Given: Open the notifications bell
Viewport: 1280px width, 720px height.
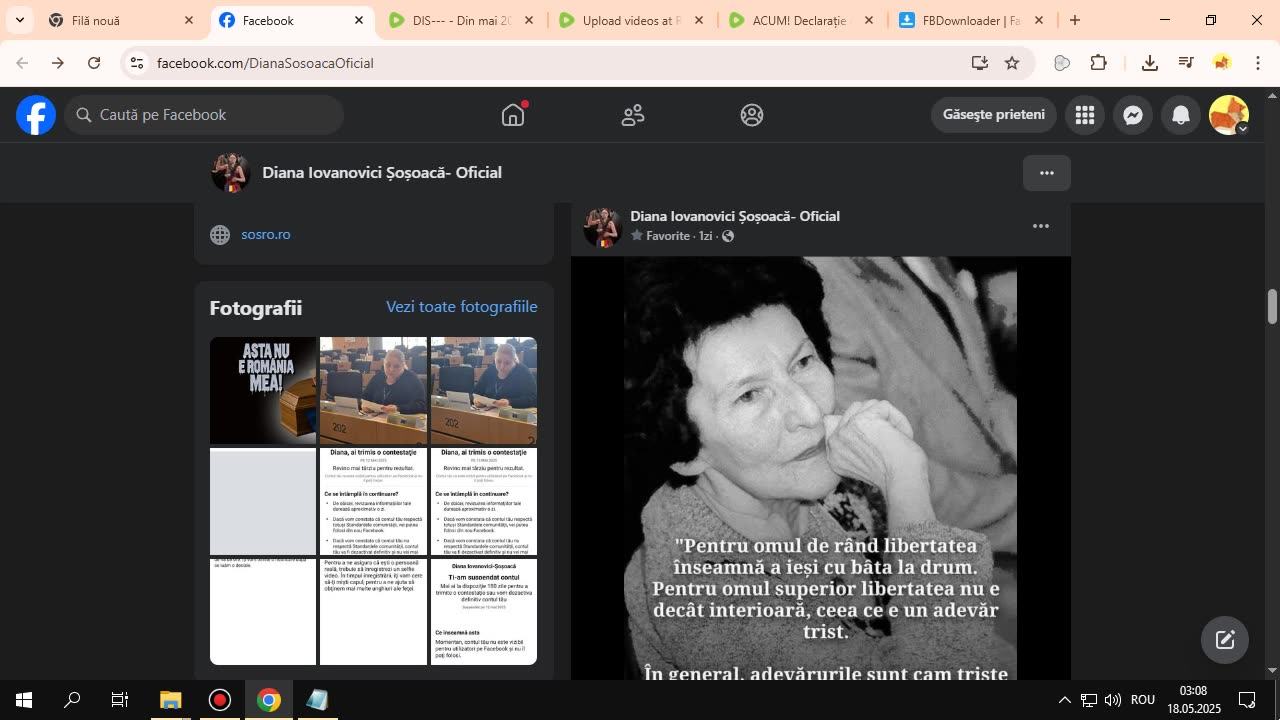Looking at the screenshot, I should [1181, 115].
